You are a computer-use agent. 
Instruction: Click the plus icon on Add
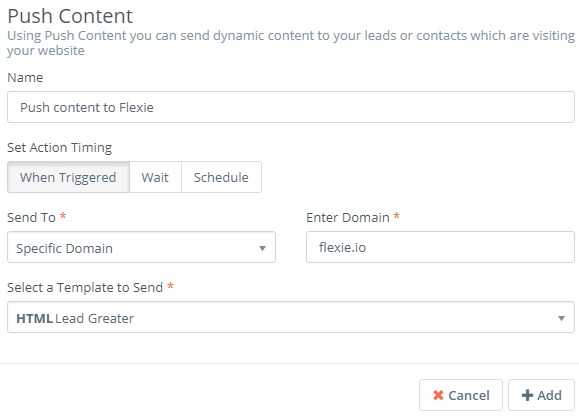coord(527,395)
